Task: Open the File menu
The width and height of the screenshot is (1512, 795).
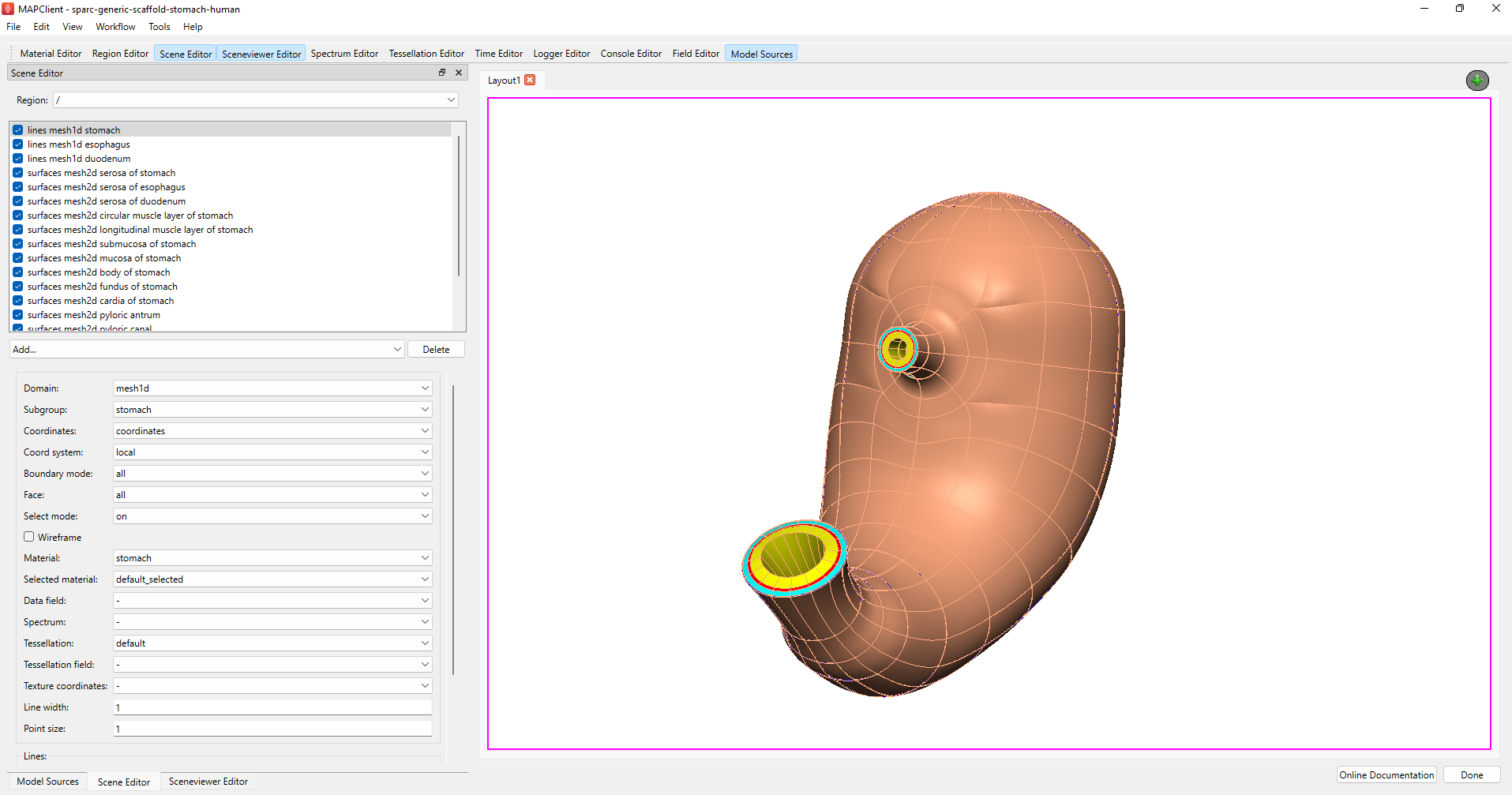Action: tap(13, 27)
